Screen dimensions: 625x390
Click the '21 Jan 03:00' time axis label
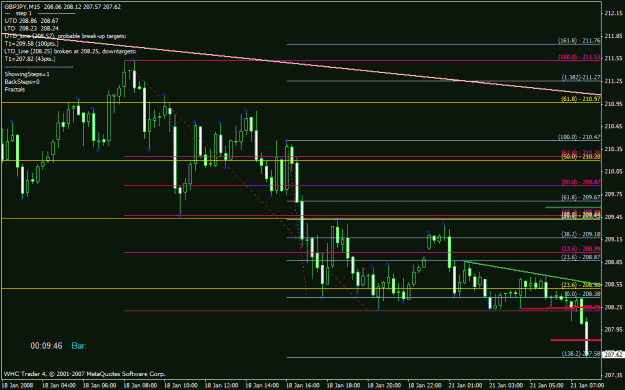click(x=506, y=385)
